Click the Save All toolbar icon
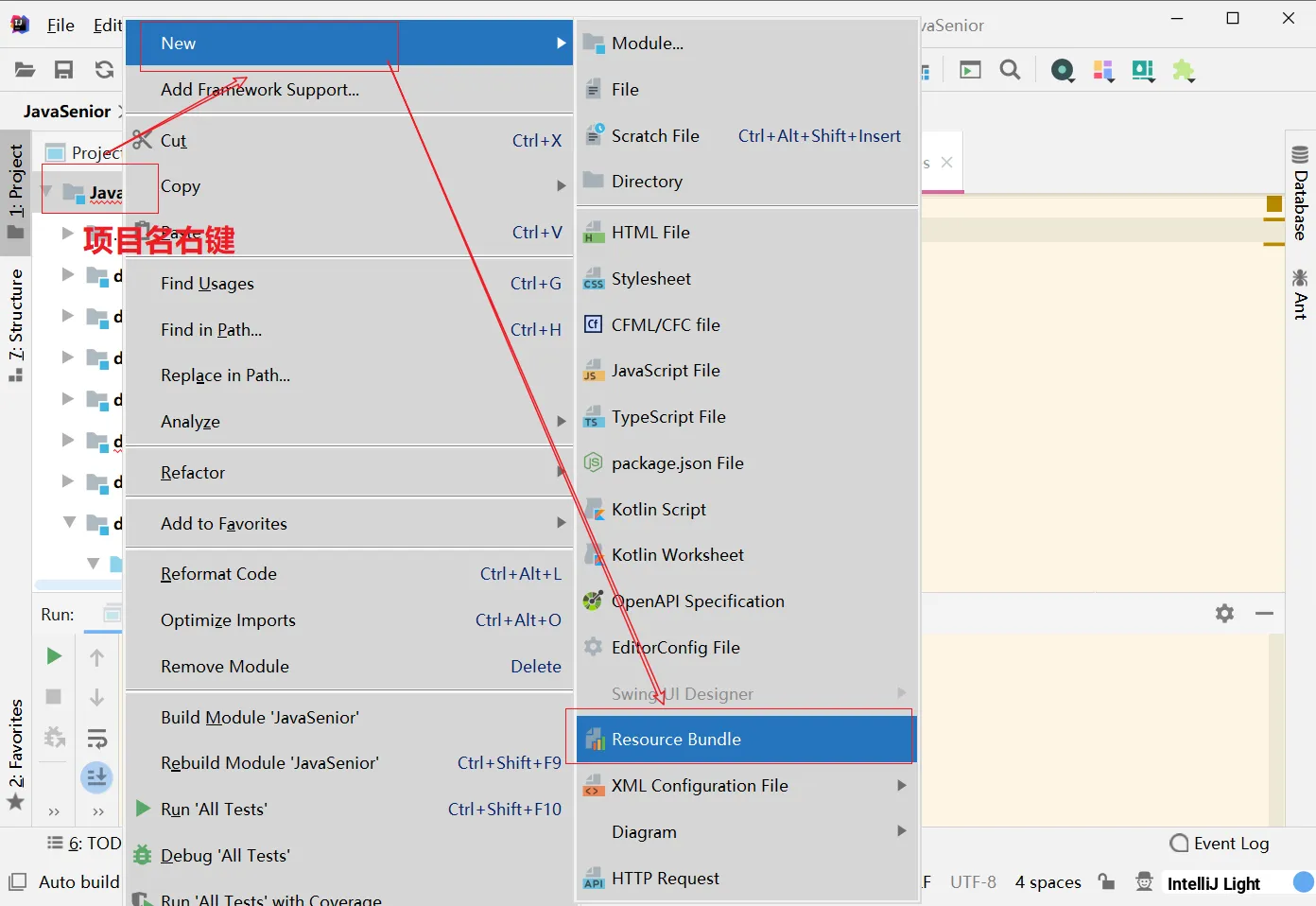 tap(63, 70)
